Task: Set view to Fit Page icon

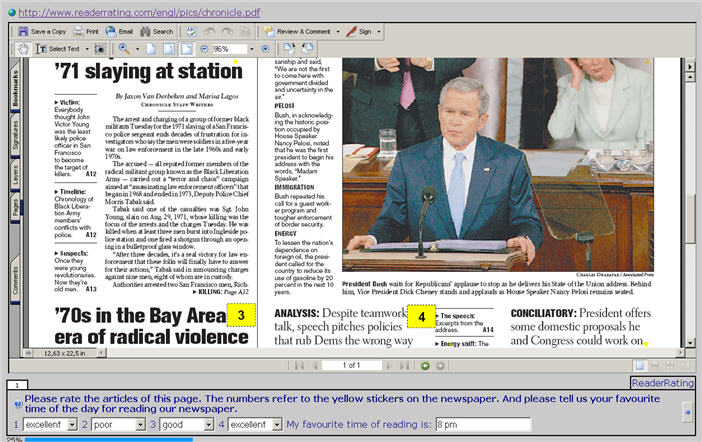Action: tap(169, 49)
